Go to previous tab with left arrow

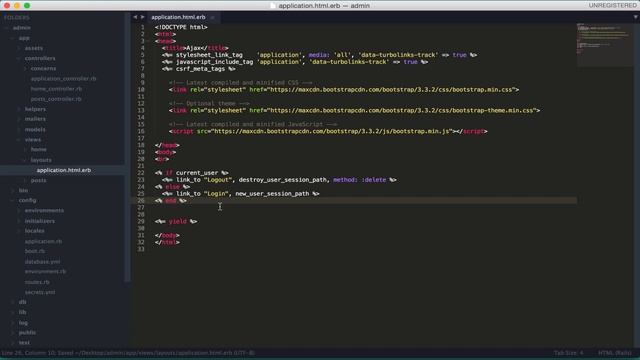[x=135, y=17]
